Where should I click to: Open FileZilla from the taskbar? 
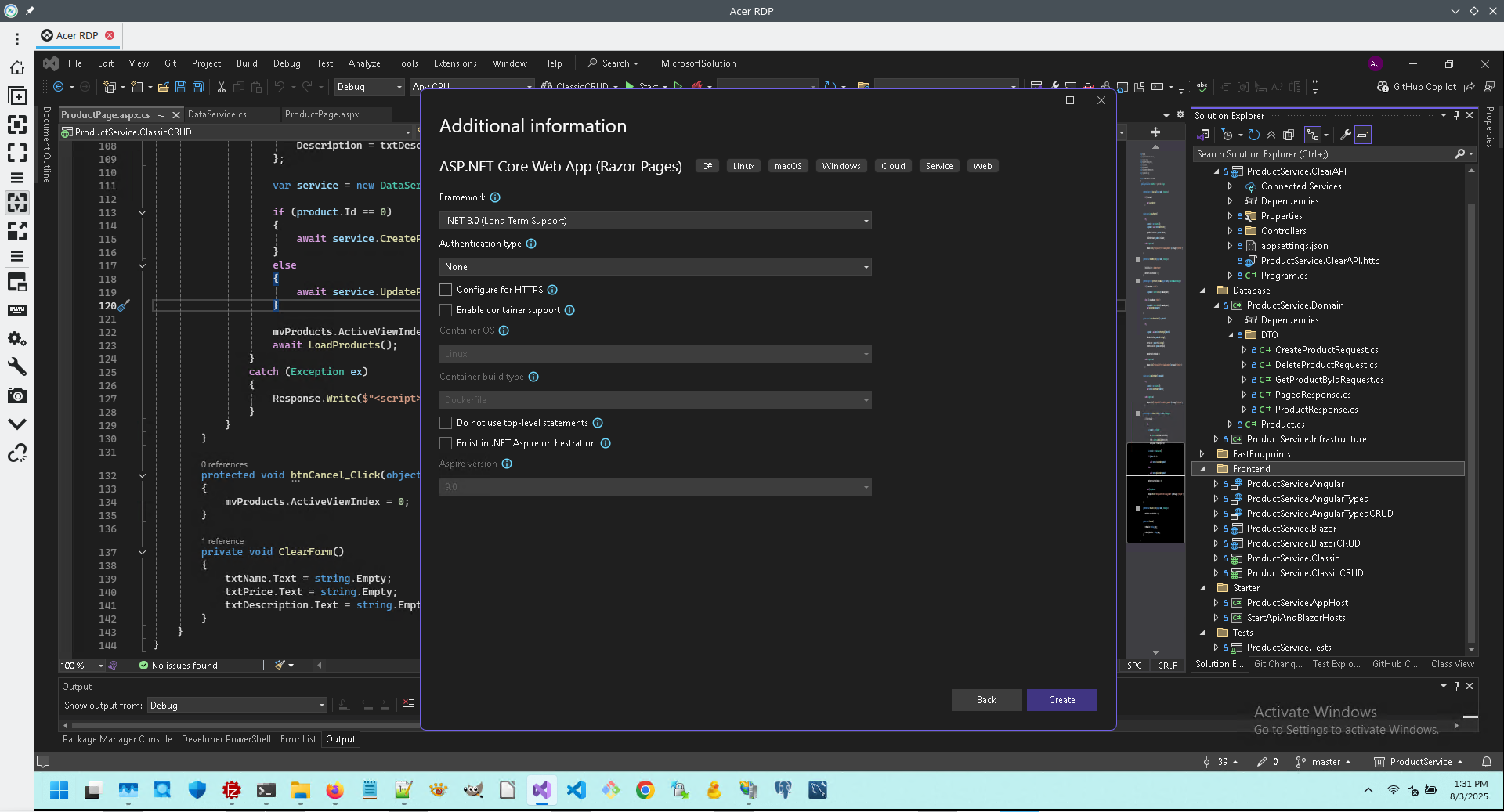(231, 790)
